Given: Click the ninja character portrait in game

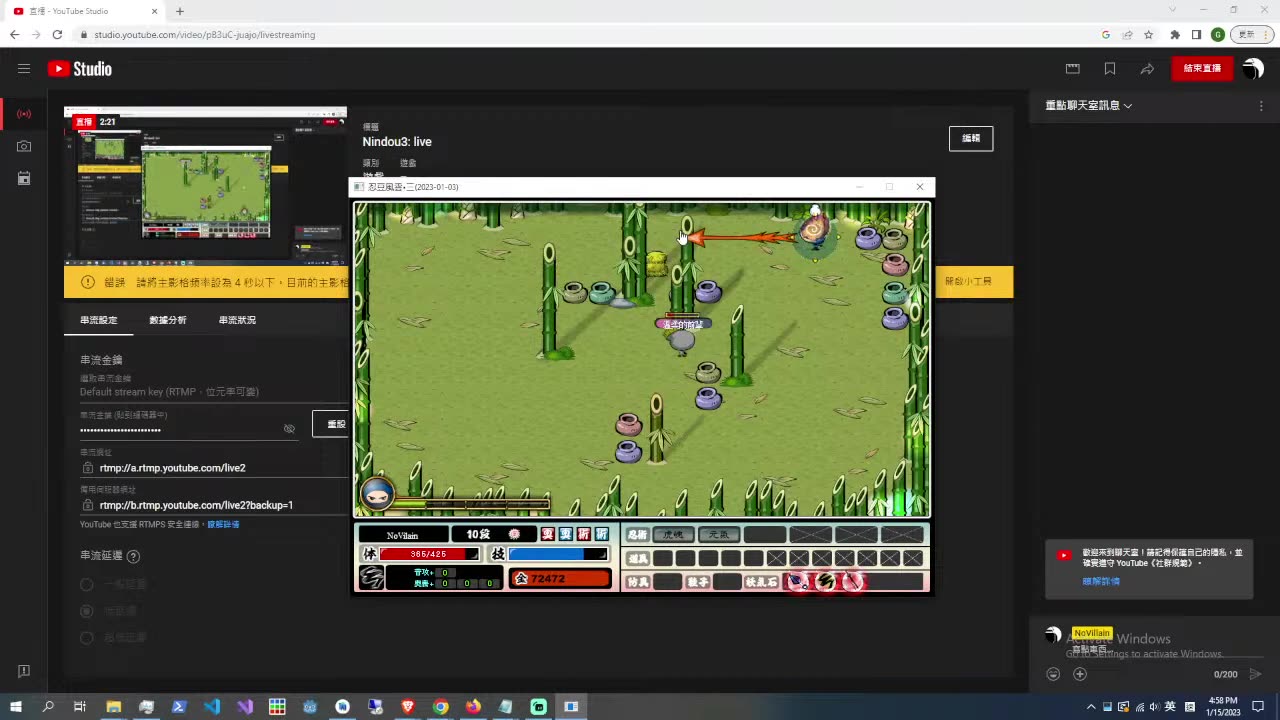Looking at the screenshot, I should (377, 493).
